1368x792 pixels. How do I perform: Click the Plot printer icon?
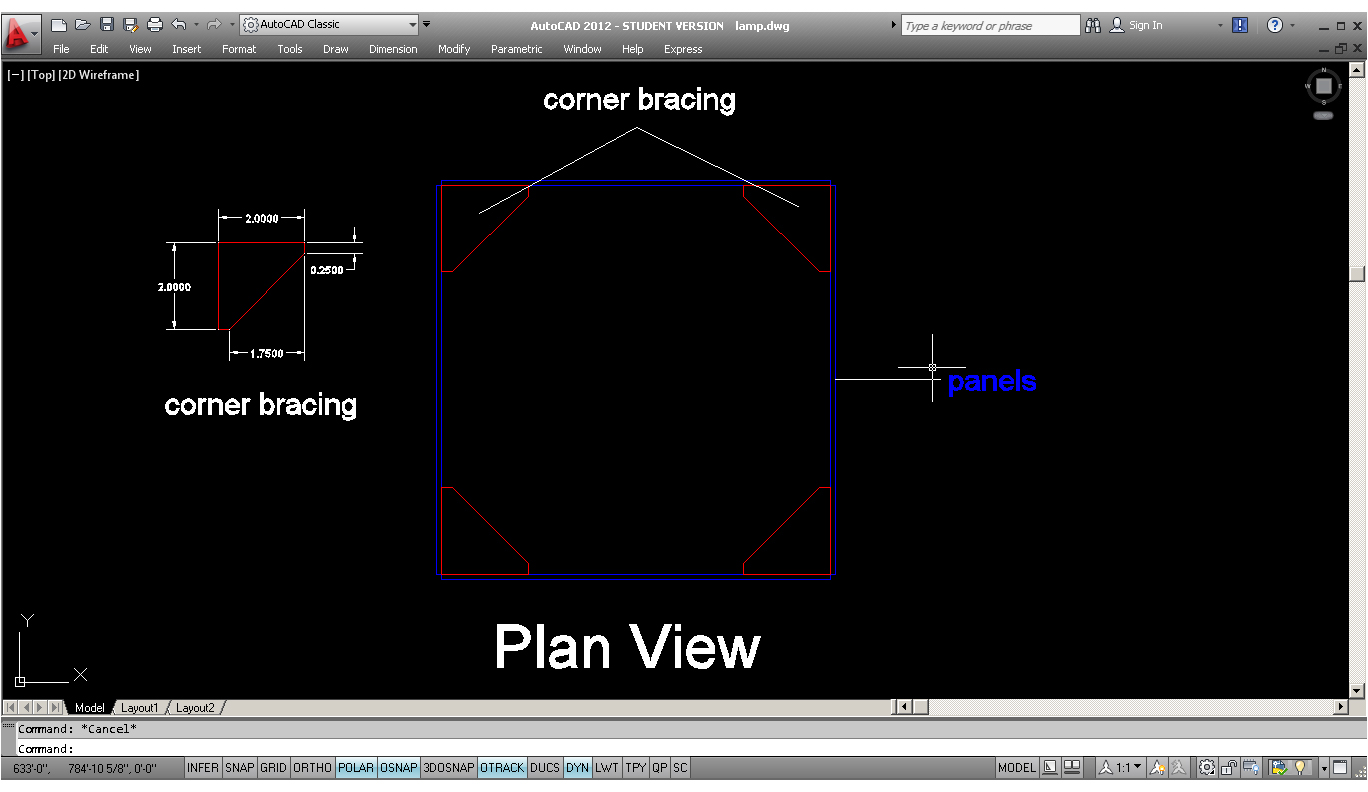(155, 25)
